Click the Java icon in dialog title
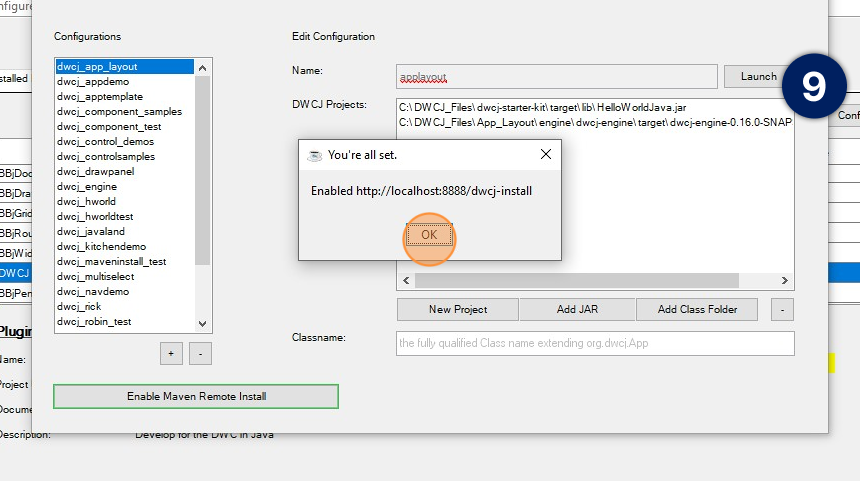Screen dimensions: 860x481 click(315, 155)
